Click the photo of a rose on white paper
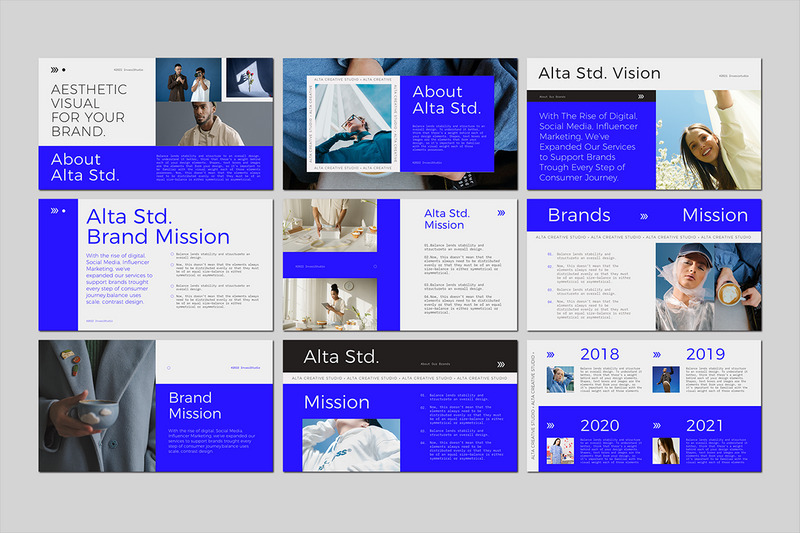Image resolution: width=800 pixels, height=533 pixels. (250, 78)
